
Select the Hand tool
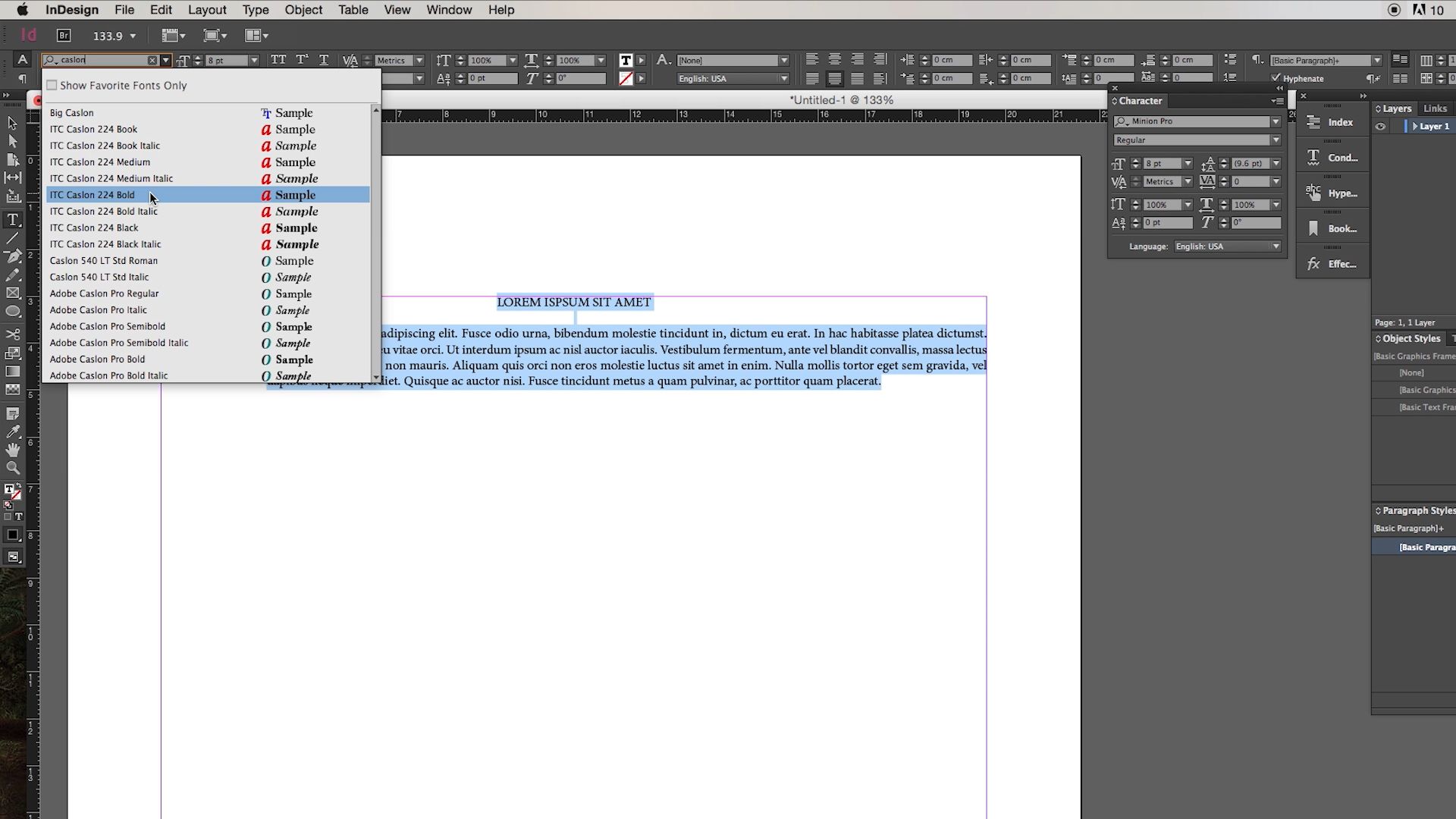point(12,450)
